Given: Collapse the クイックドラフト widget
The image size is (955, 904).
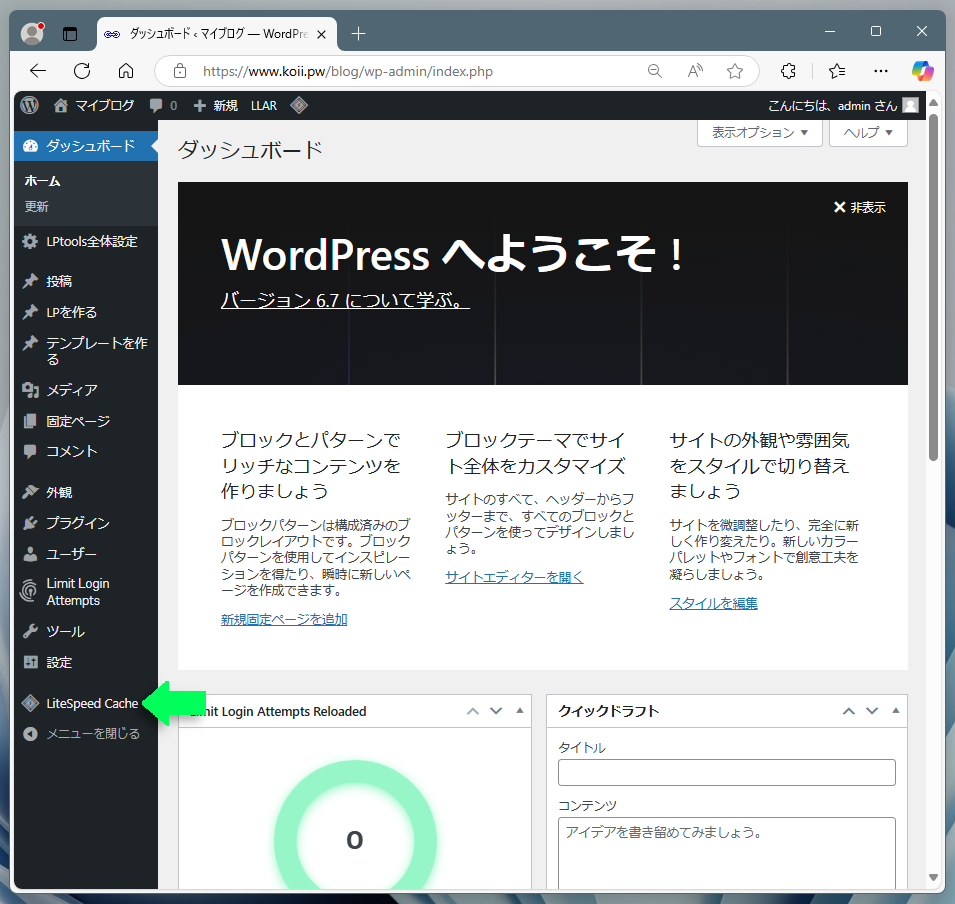Looking at the screenshot, I should 895,711.
